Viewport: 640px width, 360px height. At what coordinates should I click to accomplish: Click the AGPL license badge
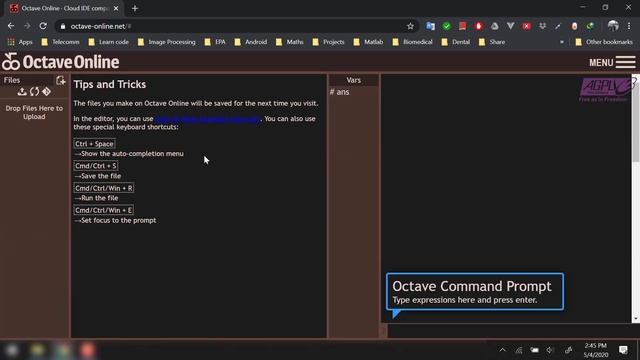[607, 90]
